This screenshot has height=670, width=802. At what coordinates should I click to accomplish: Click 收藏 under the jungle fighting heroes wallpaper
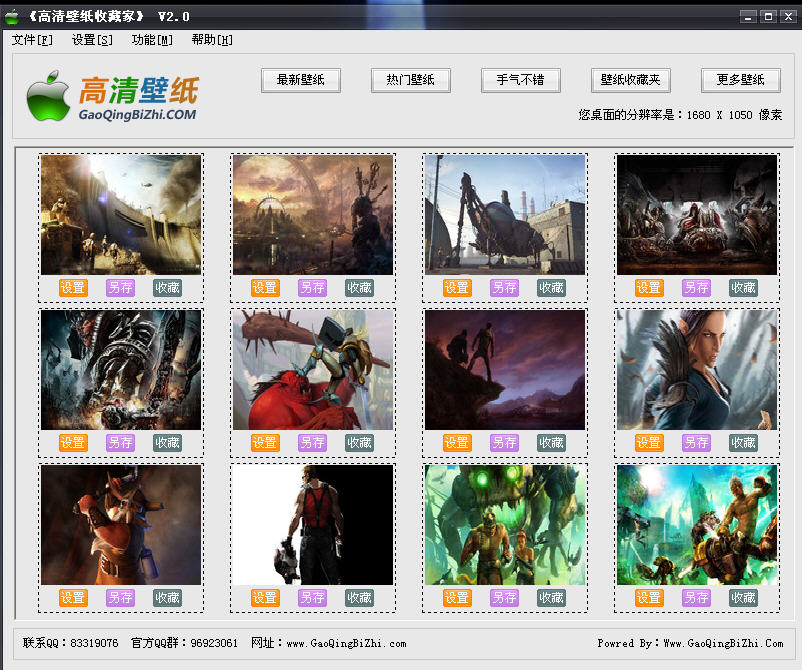coord(743,598)
